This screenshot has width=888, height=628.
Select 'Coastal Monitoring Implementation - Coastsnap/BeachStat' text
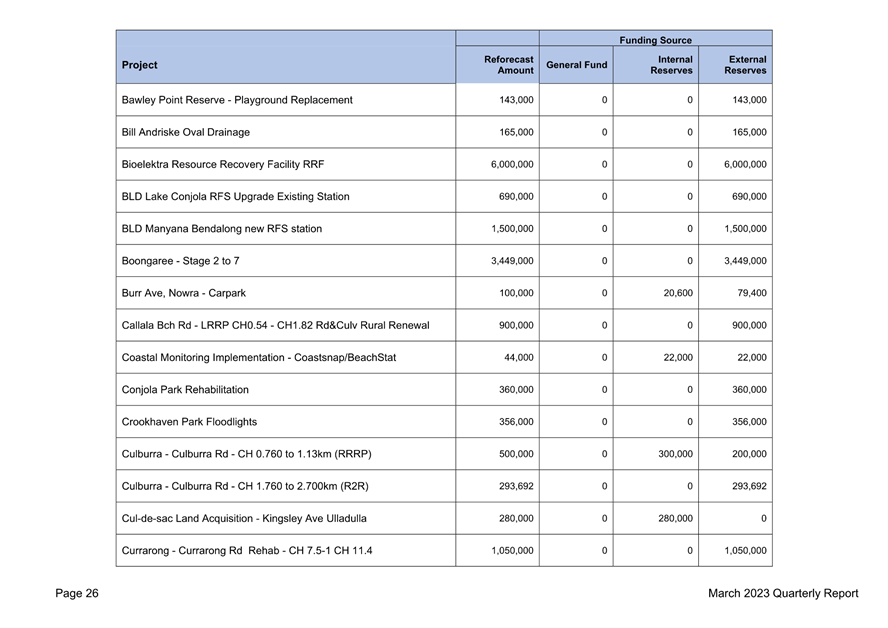tap(259, 357)
